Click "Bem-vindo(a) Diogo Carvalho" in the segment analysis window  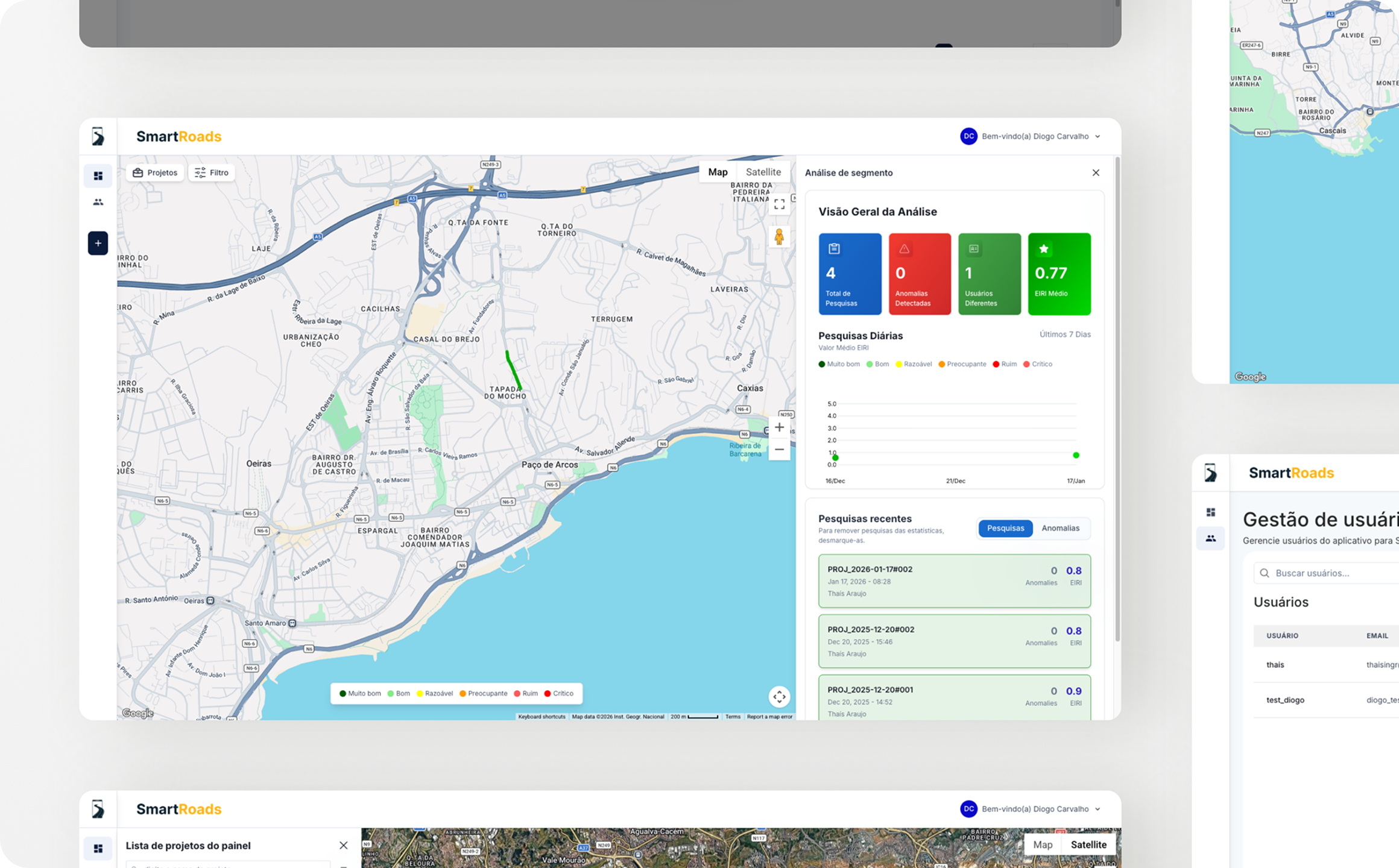[x=1035, y=136]
